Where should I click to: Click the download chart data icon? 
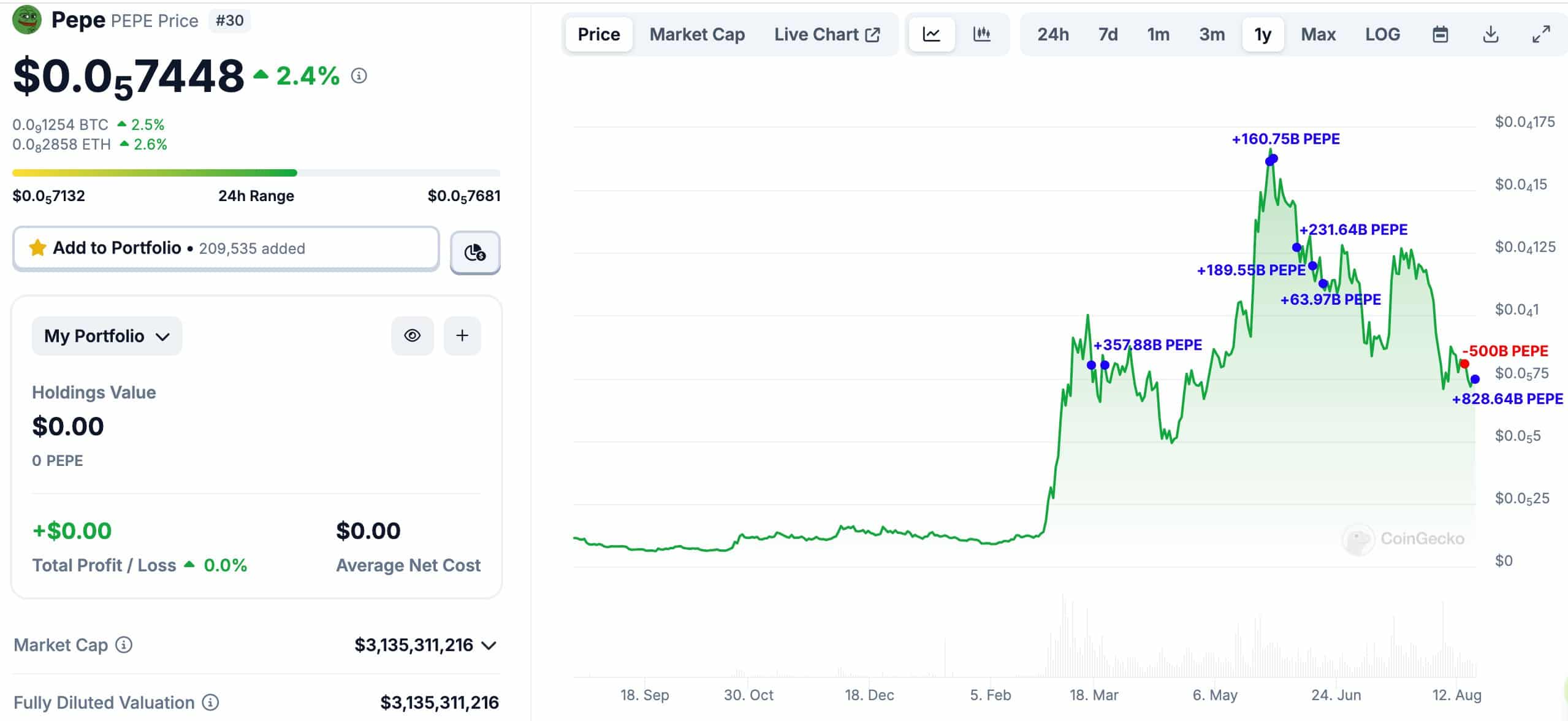click(x=1490, y=34)
